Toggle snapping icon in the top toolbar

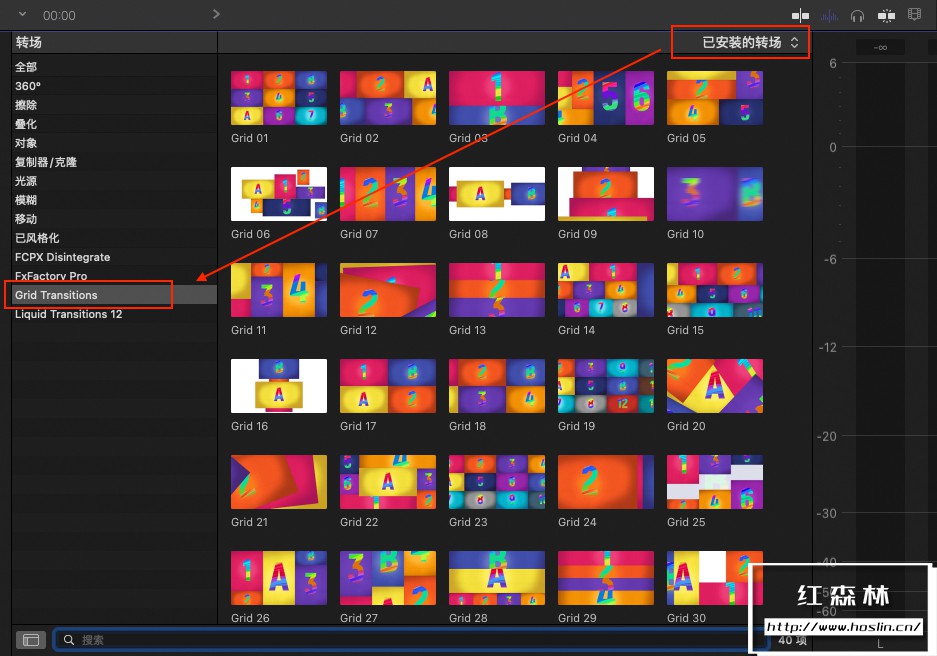886,16
